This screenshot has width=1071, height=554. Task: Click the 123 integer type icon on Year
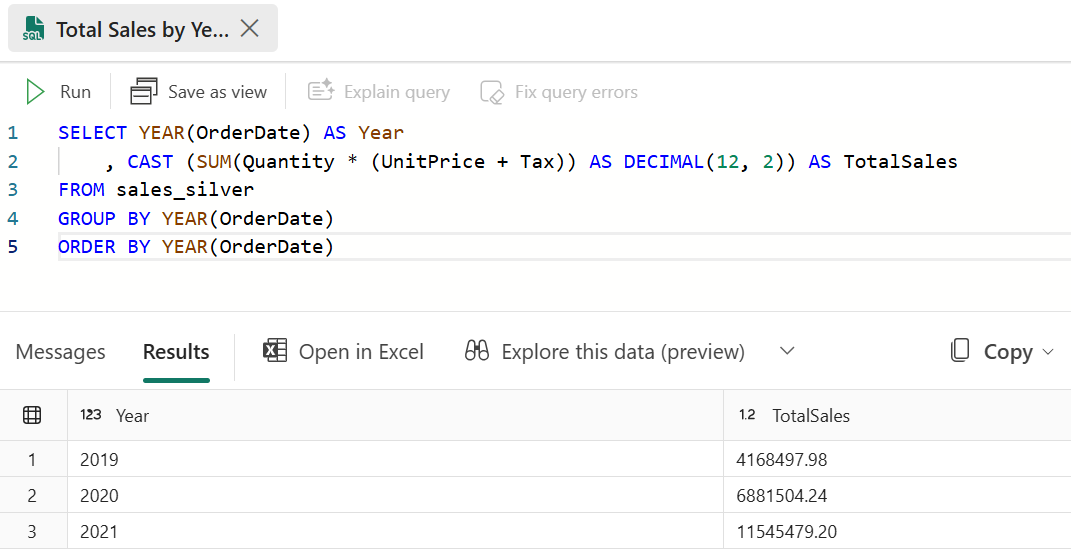91,414
